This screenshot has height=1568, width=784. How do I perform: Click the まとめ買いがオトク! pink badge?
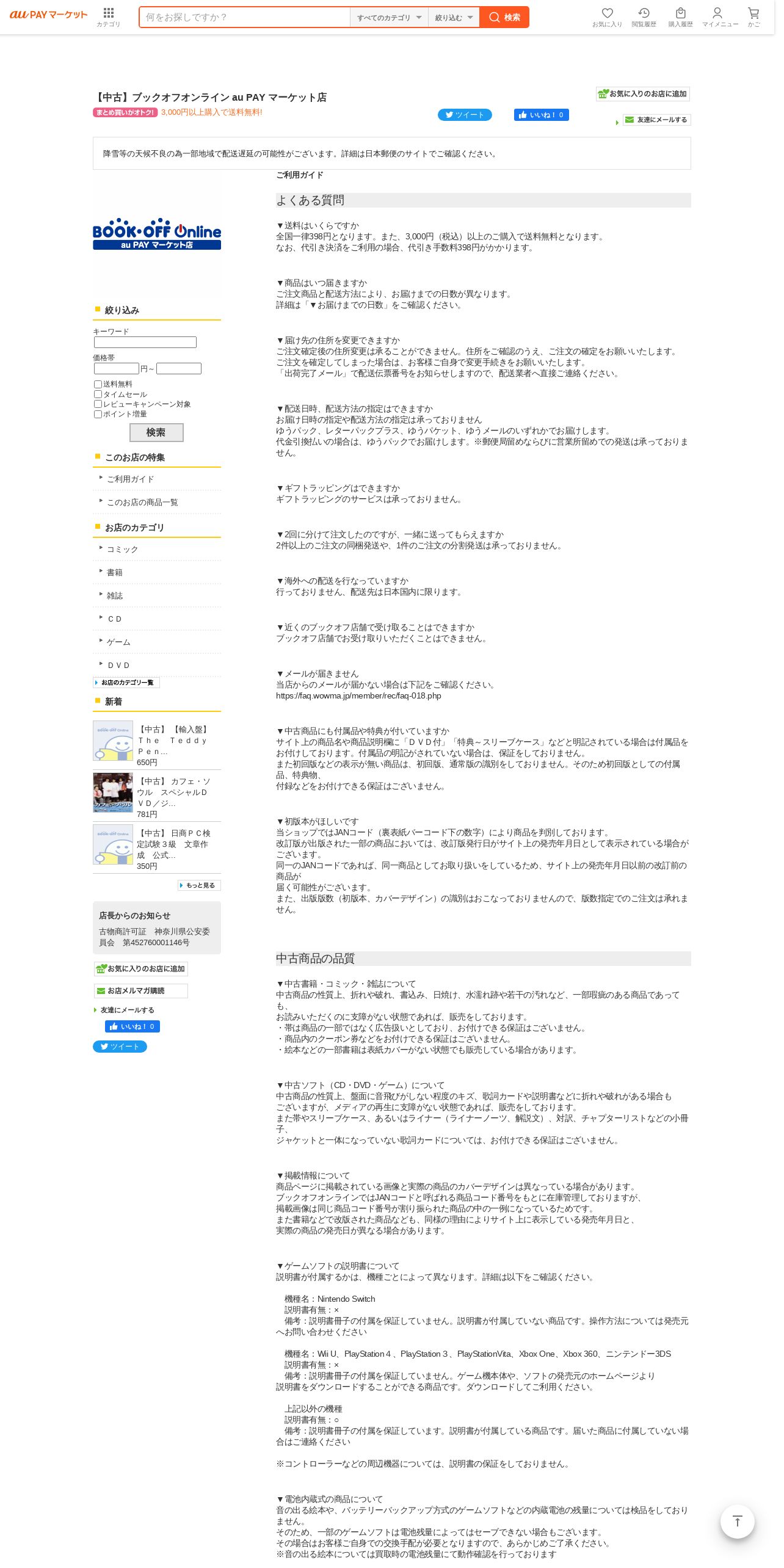point(125,112)
